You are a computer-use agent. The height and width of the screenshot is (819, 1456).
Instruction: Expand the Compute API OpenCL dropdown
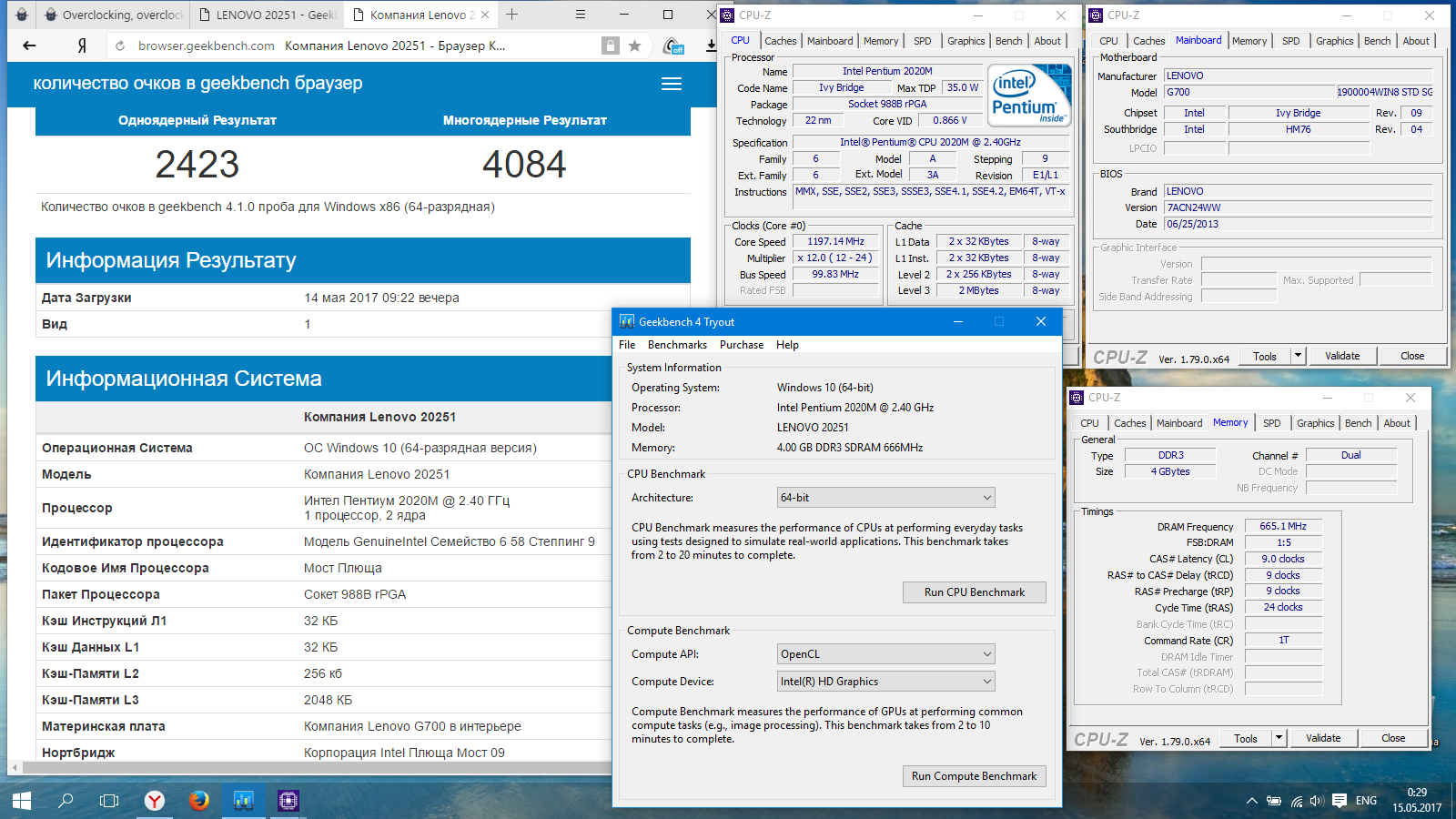[x=885, y=654]
